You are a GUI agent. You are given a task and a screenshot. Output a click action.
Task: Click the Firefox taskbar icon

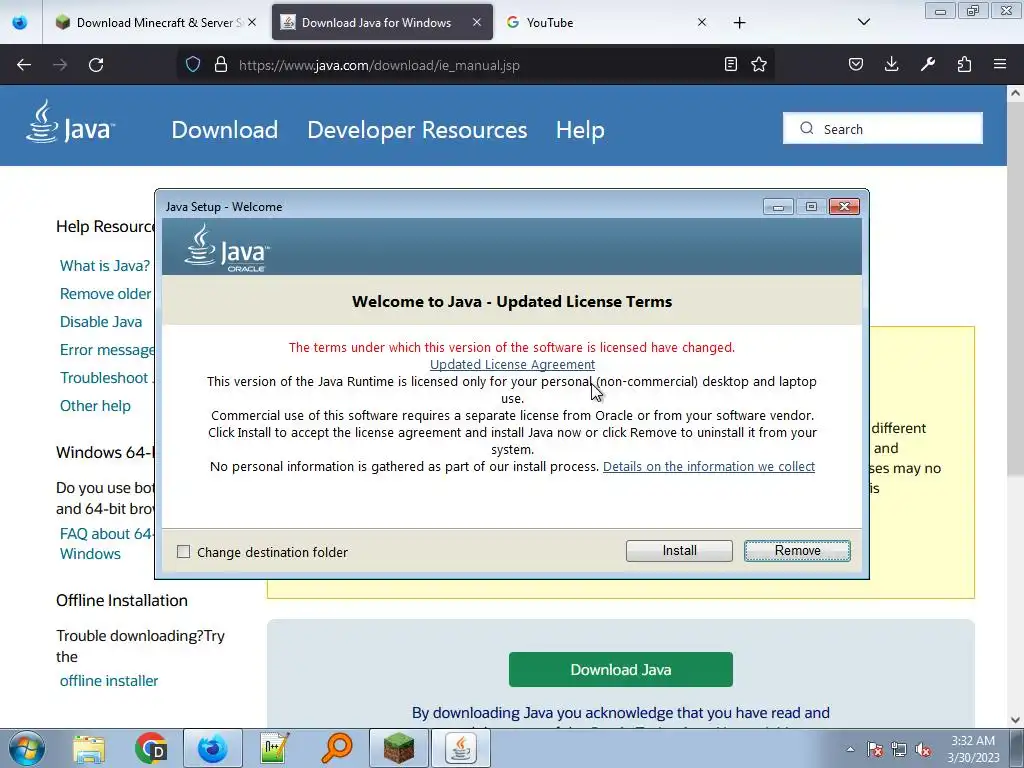pyautogui.click(x=213, y=748)
